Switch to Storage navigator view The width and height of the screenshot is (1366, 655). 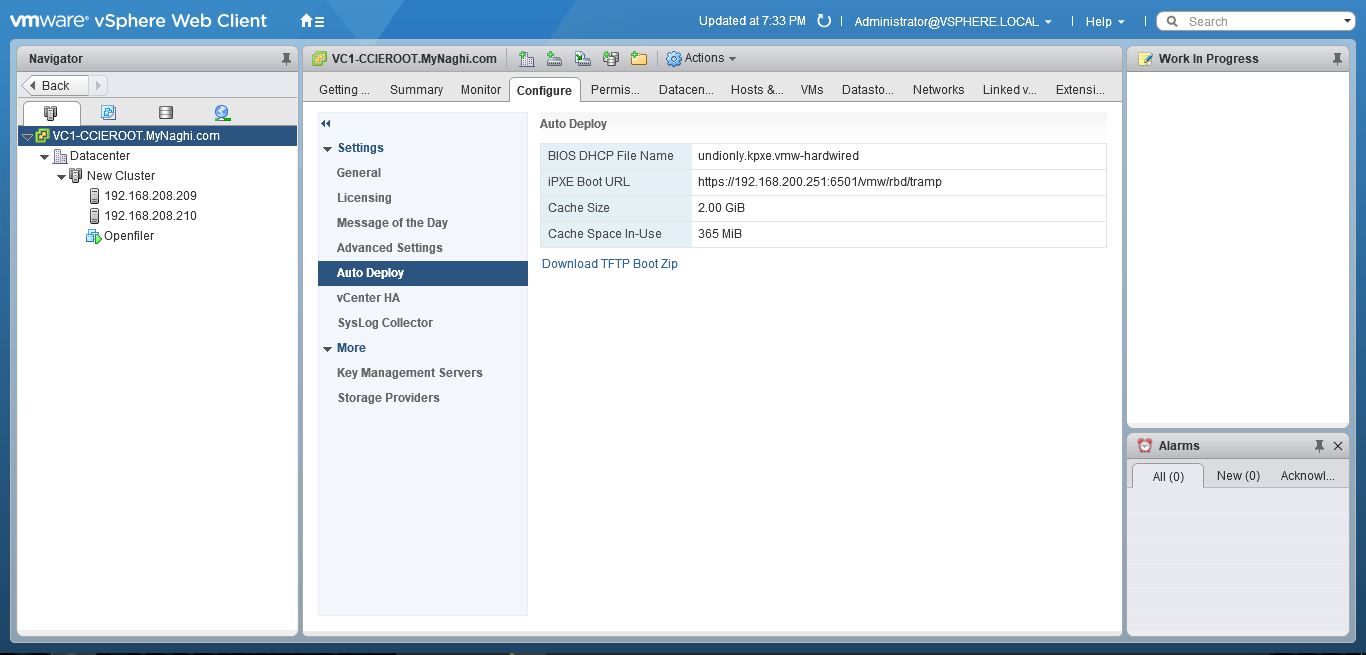[166, 113]
